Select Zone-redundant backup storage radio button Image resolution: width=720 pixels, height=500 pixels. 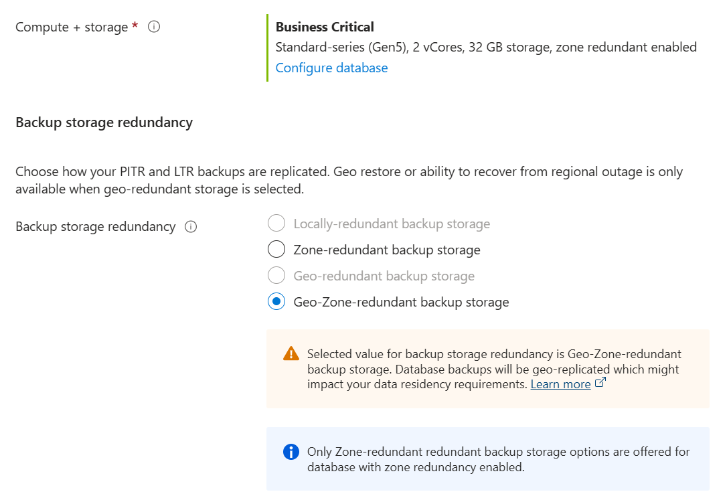276,249
